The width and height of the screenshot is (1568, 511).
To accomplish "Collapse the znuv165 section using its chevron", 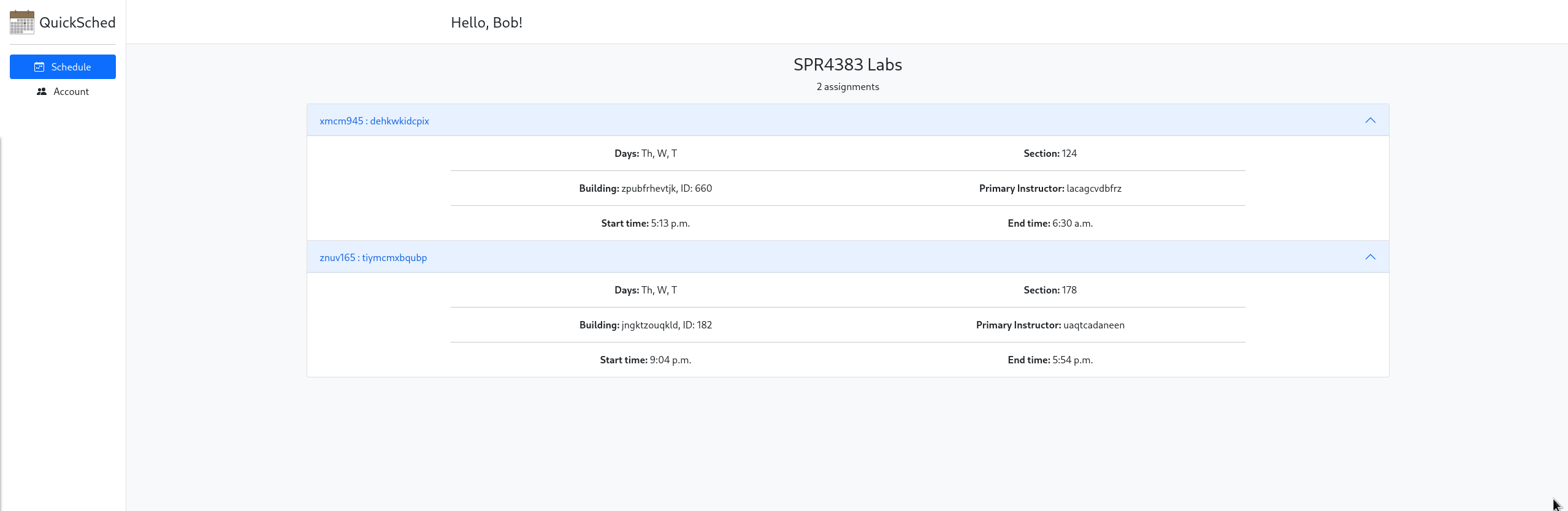I will [x=1370, y=257].
